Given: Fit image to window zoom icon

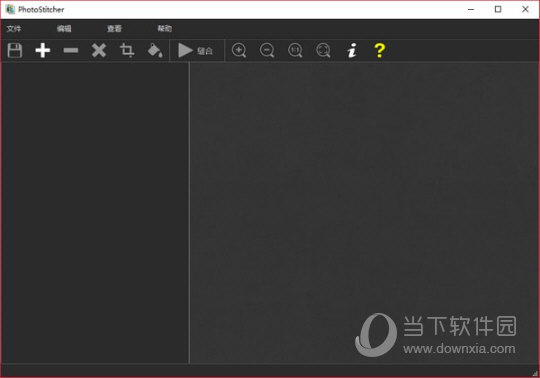Looking at the screenshot, I should tap(323, 50).
